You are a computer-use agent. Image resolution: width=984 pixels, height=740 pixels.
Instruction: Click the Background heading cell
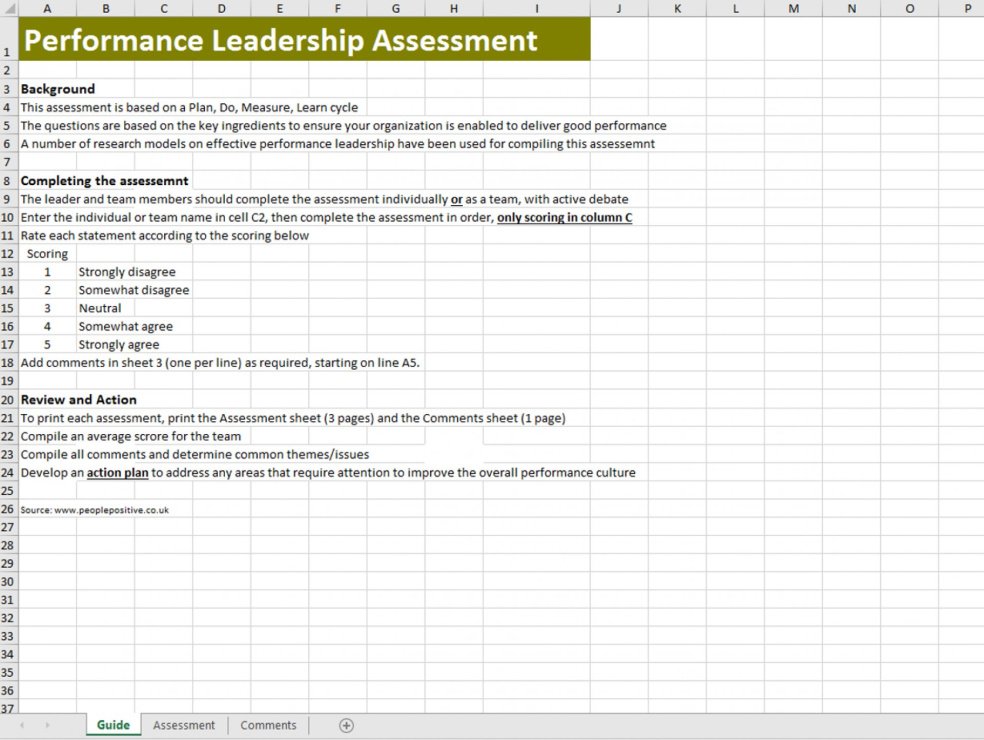click(57, 89)
